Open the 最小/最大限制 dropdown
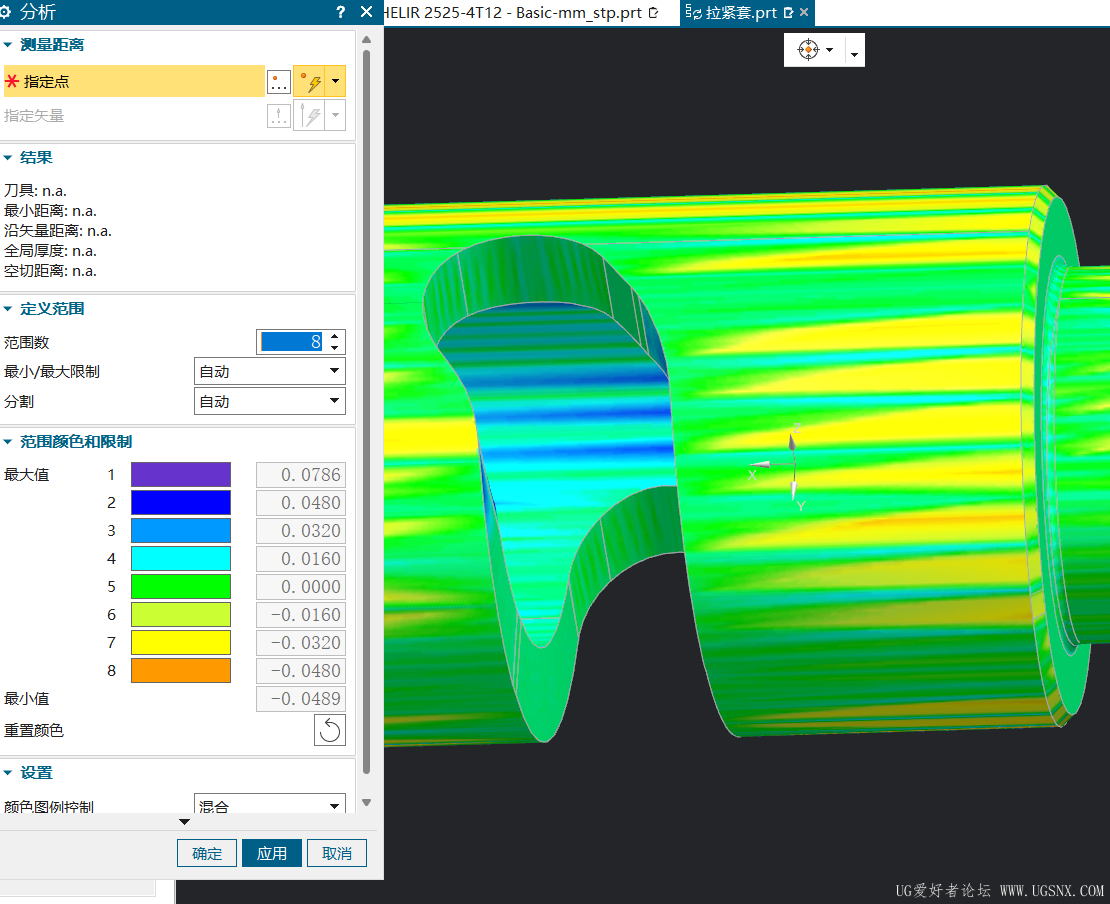Screen dimensions: 1110x904 [x=270, y=371]
